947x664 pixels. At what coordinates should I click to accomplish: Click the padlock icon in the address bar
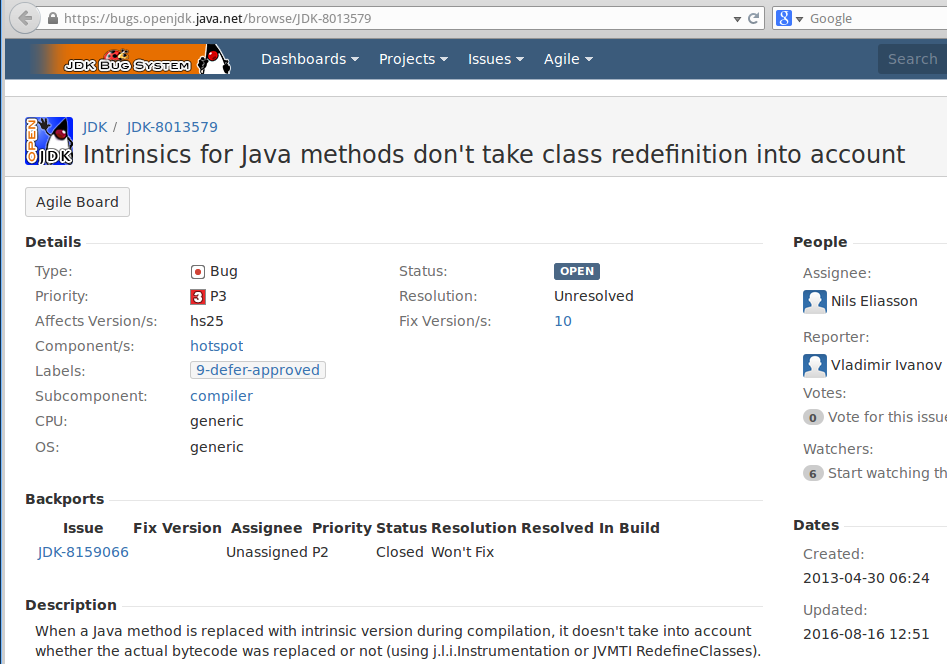pos(53,17)
